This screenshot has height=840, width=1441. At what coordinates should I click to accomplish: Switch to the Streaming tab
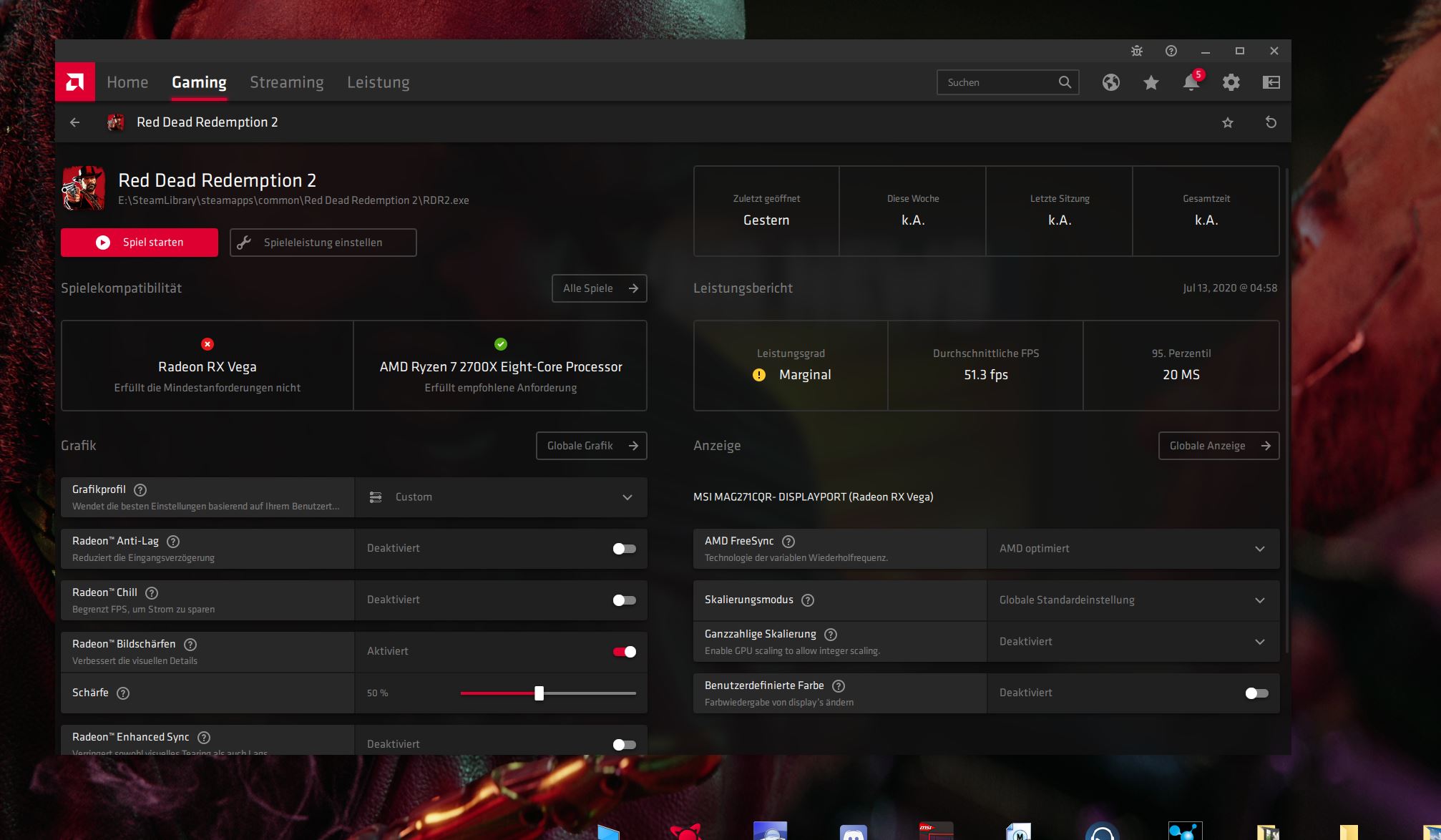pyautogui.click(x=286, y=82)
